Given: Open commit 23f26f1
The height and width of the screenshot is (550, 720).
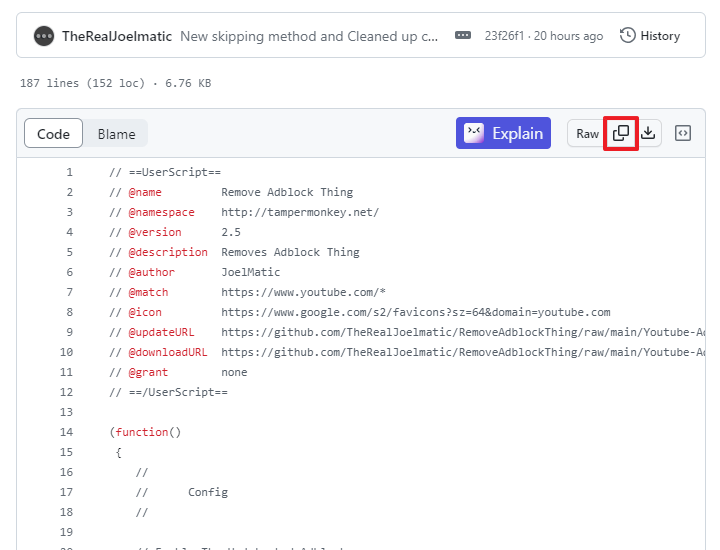Looking at the screenshot, I should point(504,36).
